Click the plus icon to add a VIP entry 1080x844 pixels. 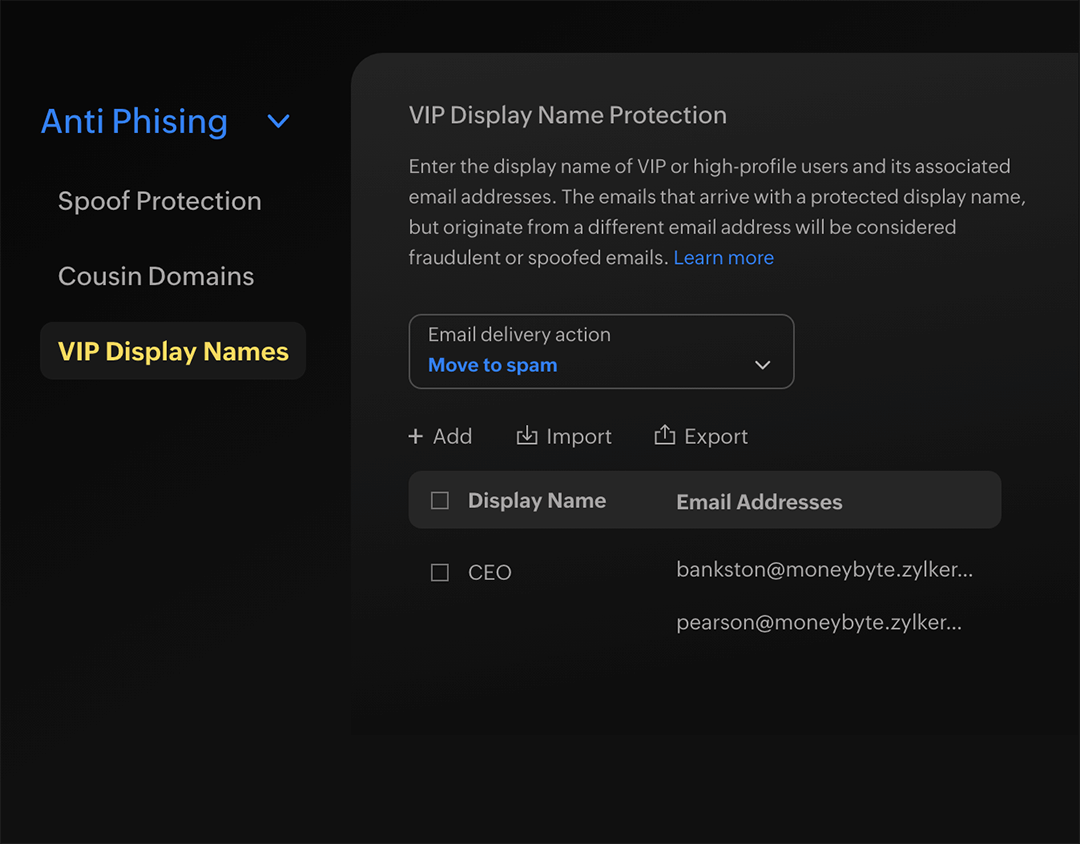pos(415,436)
